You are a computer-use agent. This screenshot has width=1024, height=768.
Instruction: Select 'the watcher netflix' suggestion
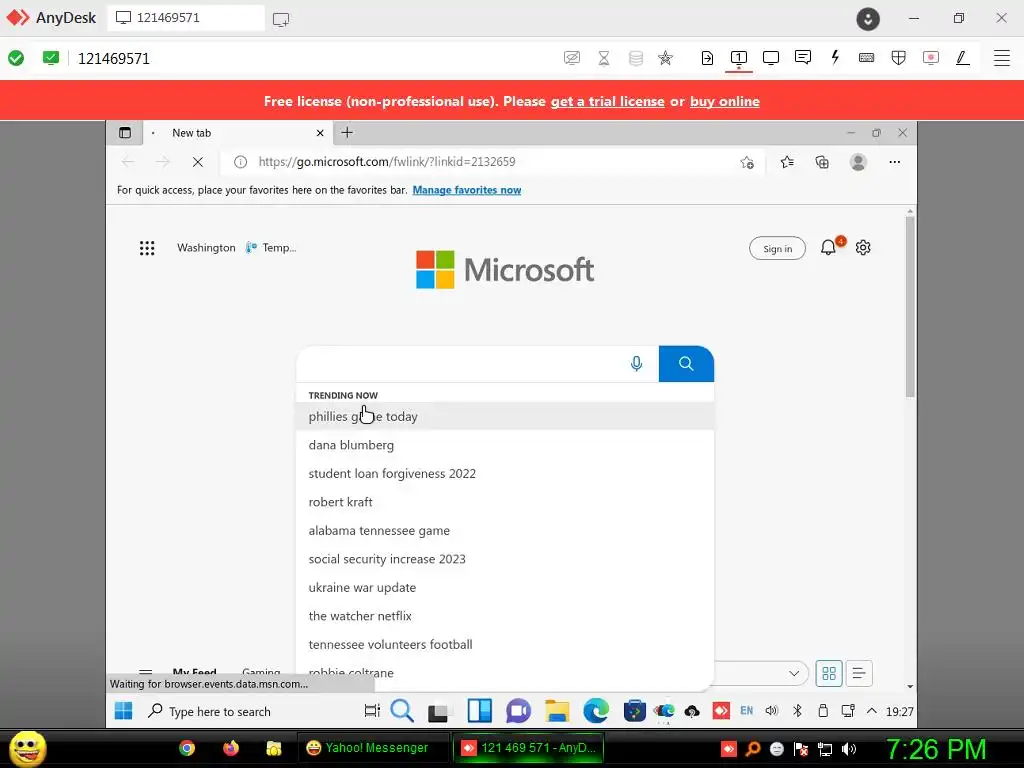click(505, 615)
